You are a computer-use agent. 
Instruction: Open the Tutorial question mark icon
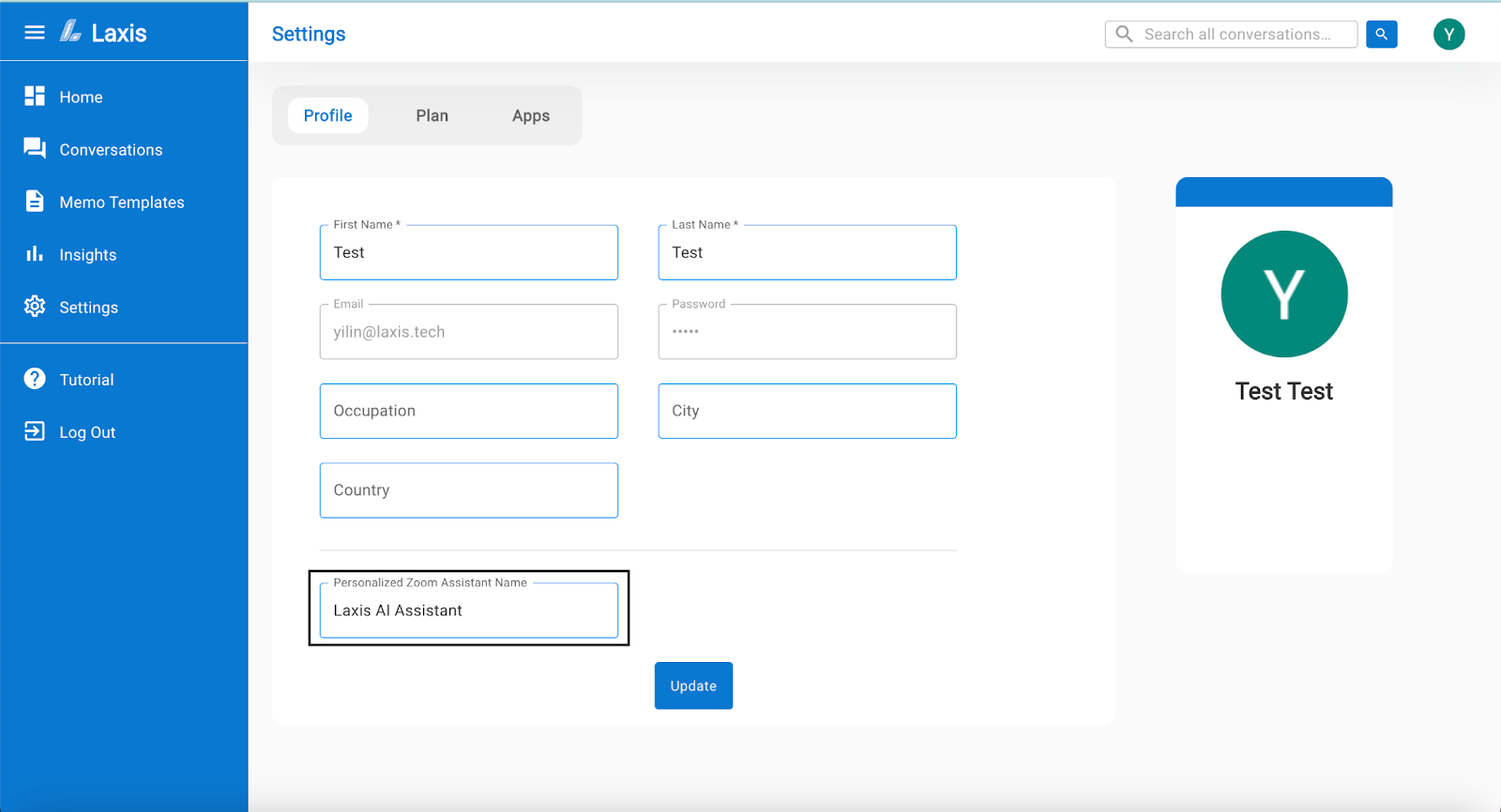tap(35, 379)
